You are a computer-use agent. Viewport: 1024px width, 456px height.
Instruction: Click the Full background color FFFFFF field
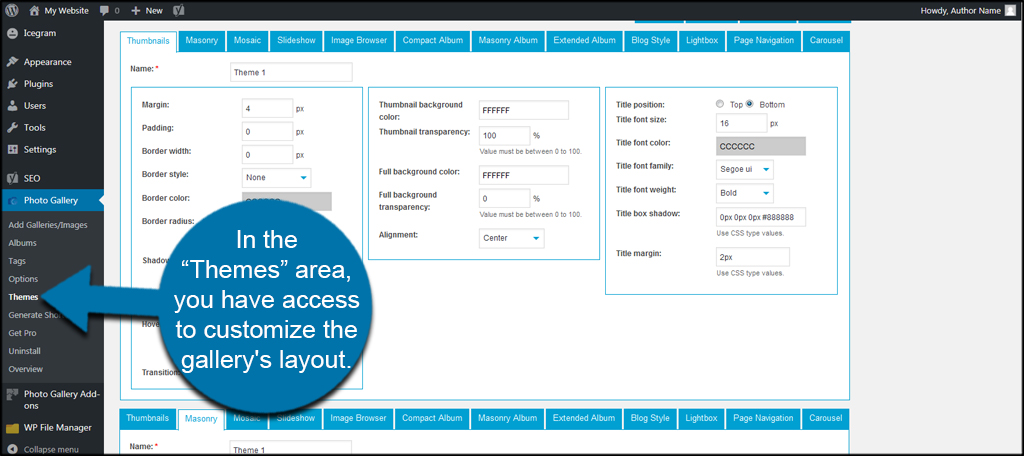[x=524, y=175]
